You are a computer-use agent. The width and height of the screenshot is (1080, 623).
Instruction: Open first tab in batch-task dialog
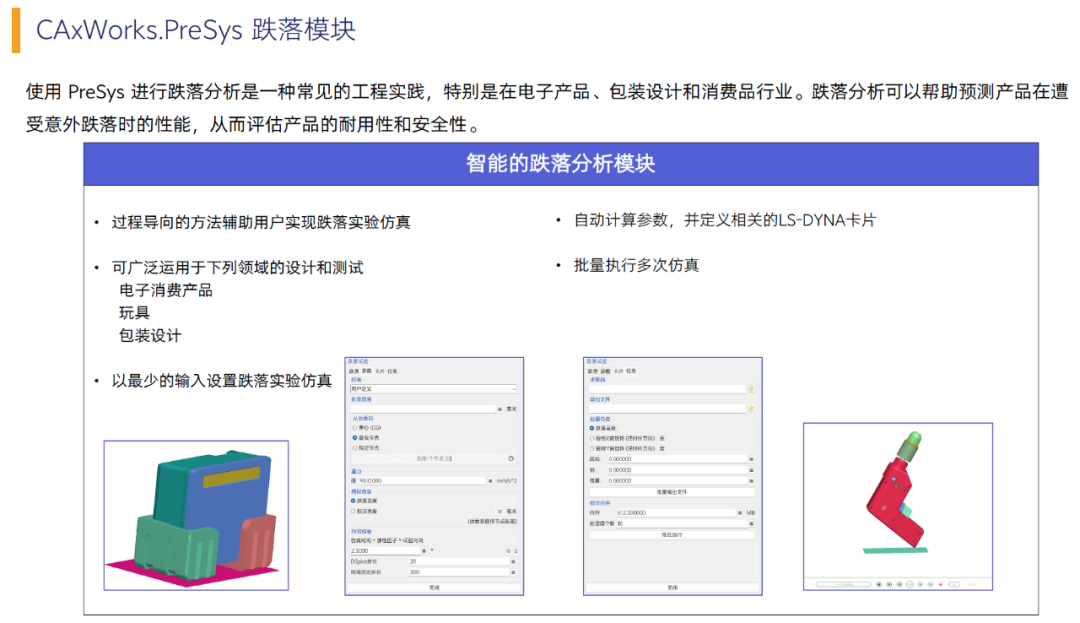pyautogui.click(x=592, y=371)
